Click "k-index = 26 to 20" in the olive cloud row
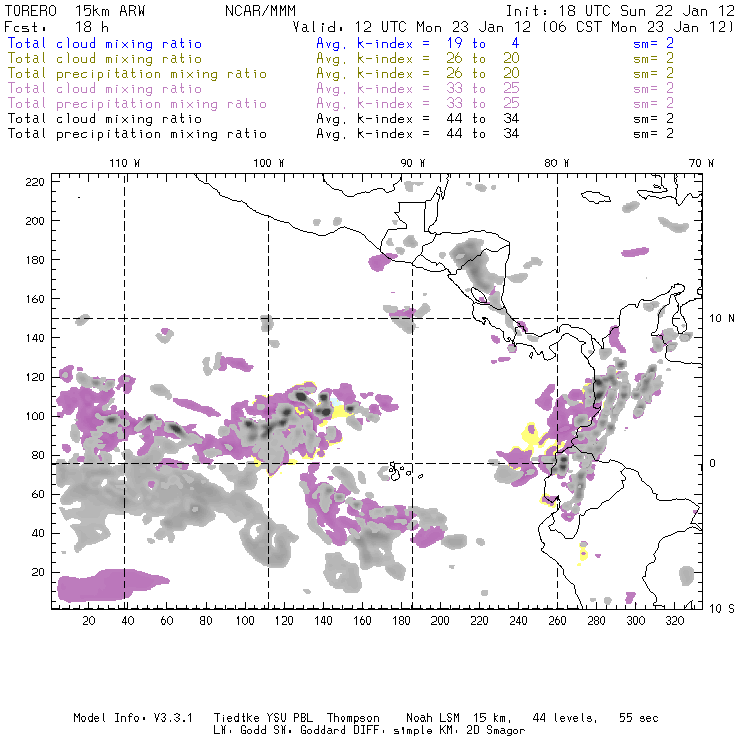 [438, 59]
